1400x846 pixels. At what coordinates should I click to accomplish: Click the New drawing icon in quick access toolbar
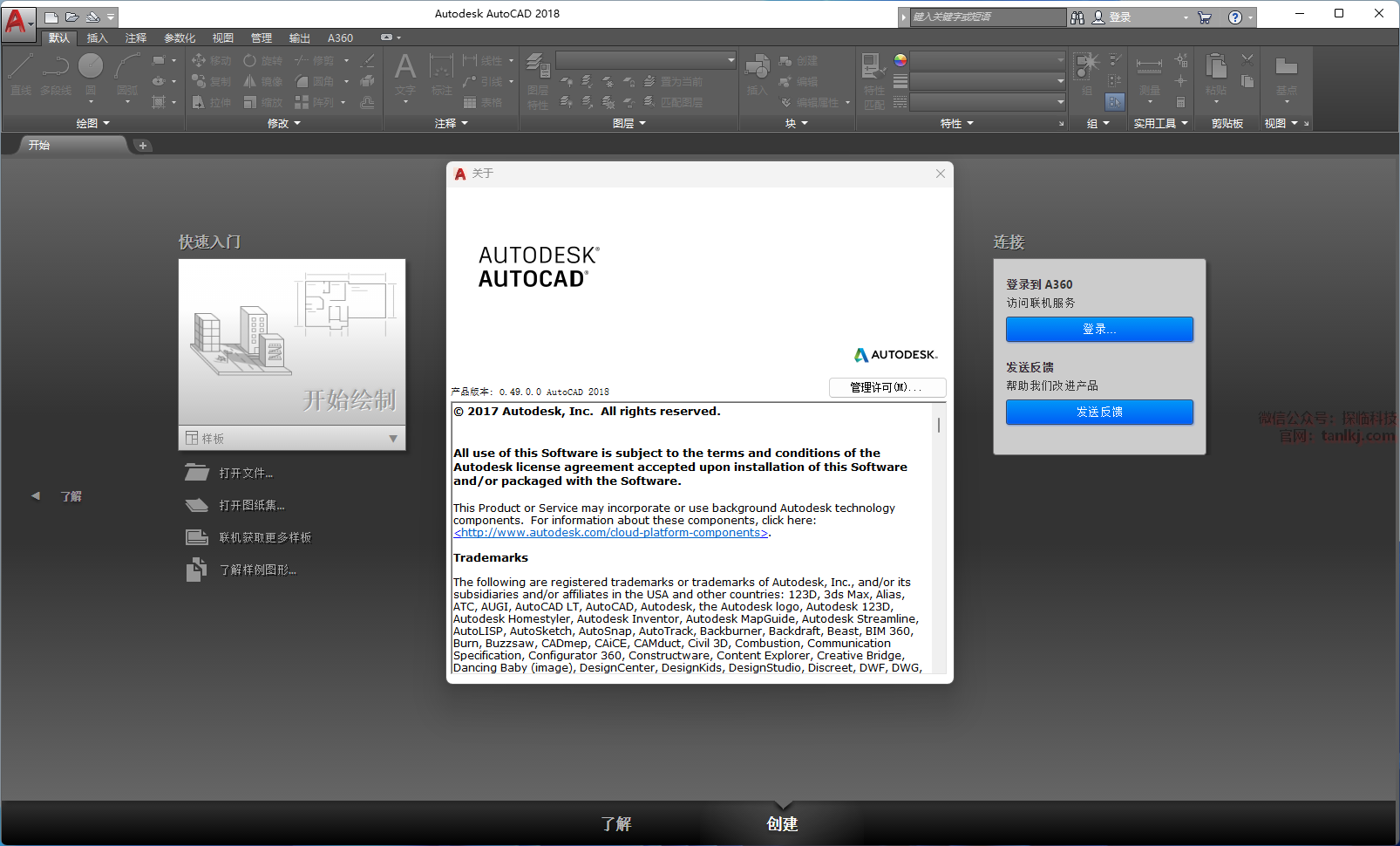(x=51, y=17)
